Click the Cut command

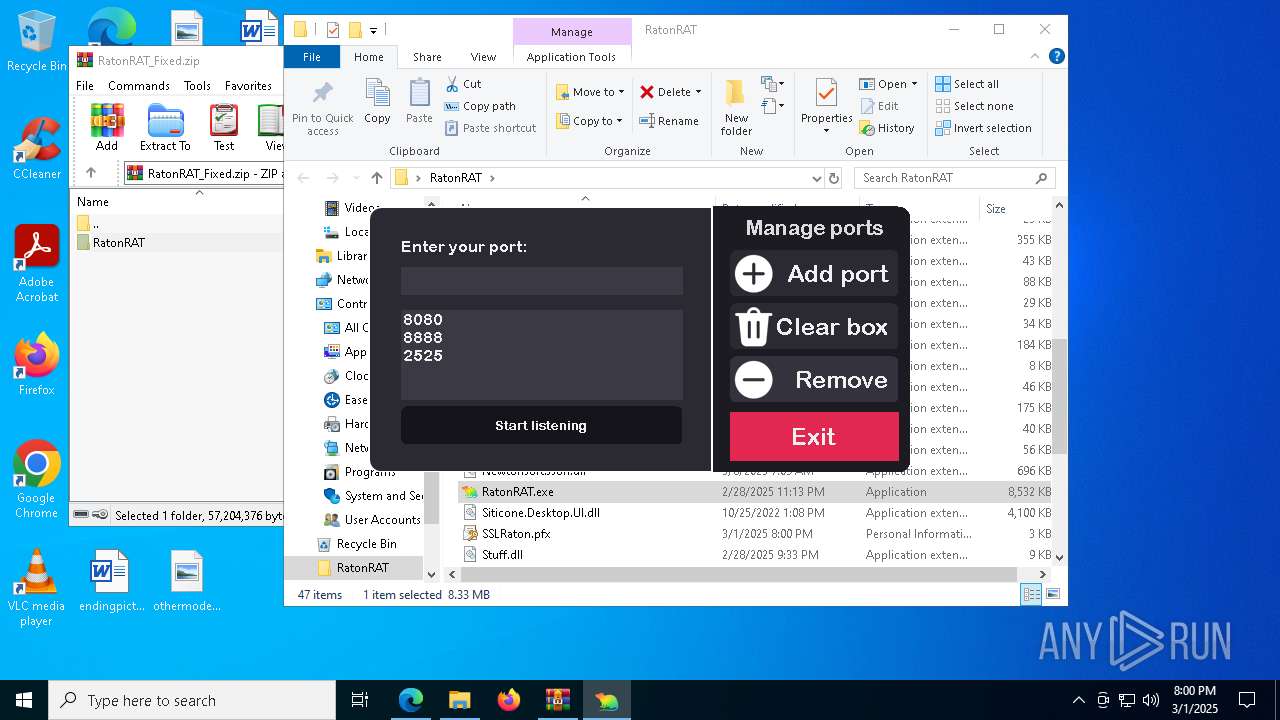(x=463, y=84)
